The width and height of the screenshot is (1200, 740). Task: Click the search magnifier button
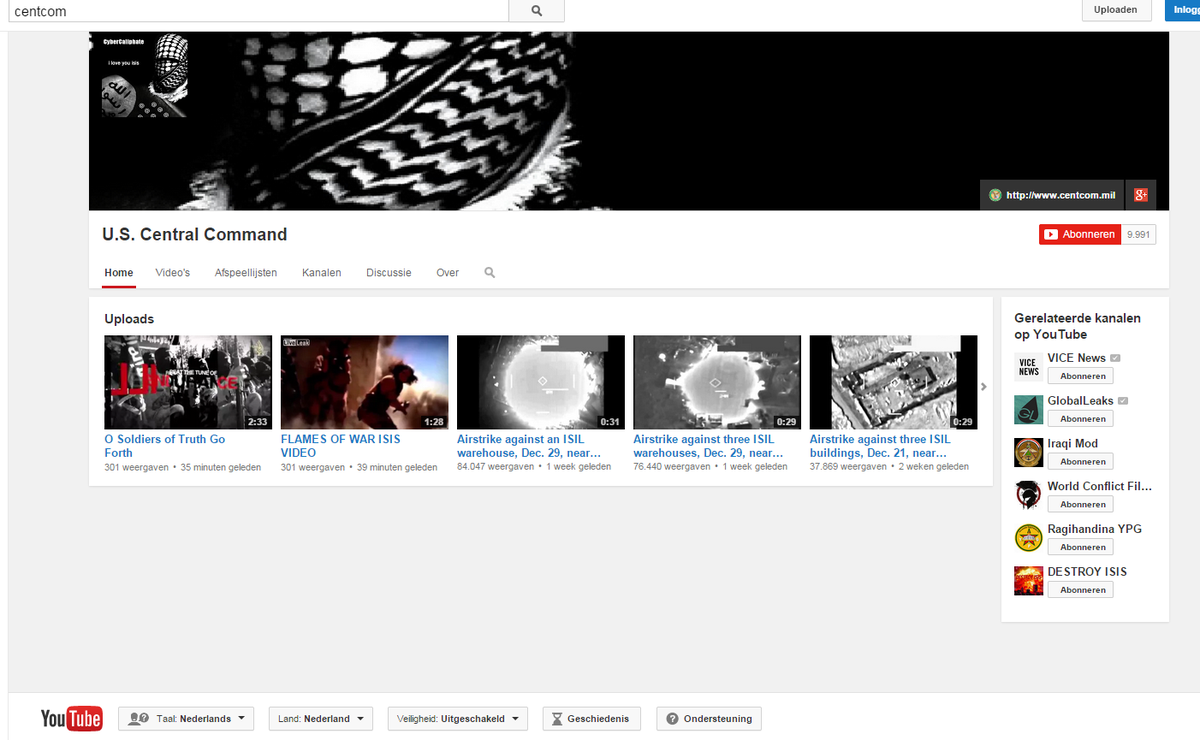[x=536, y=10]
